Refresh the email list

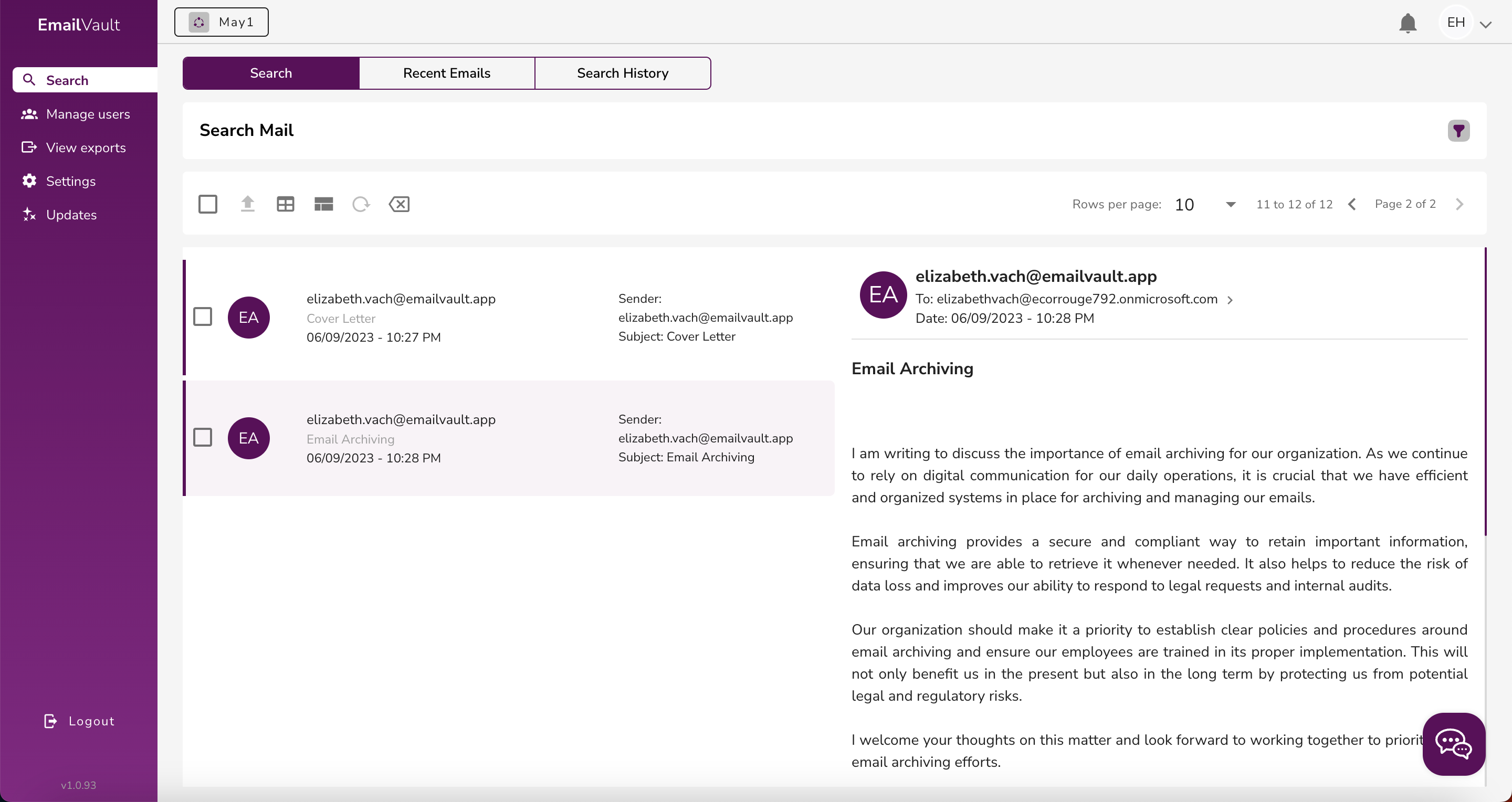pos(361,204)
